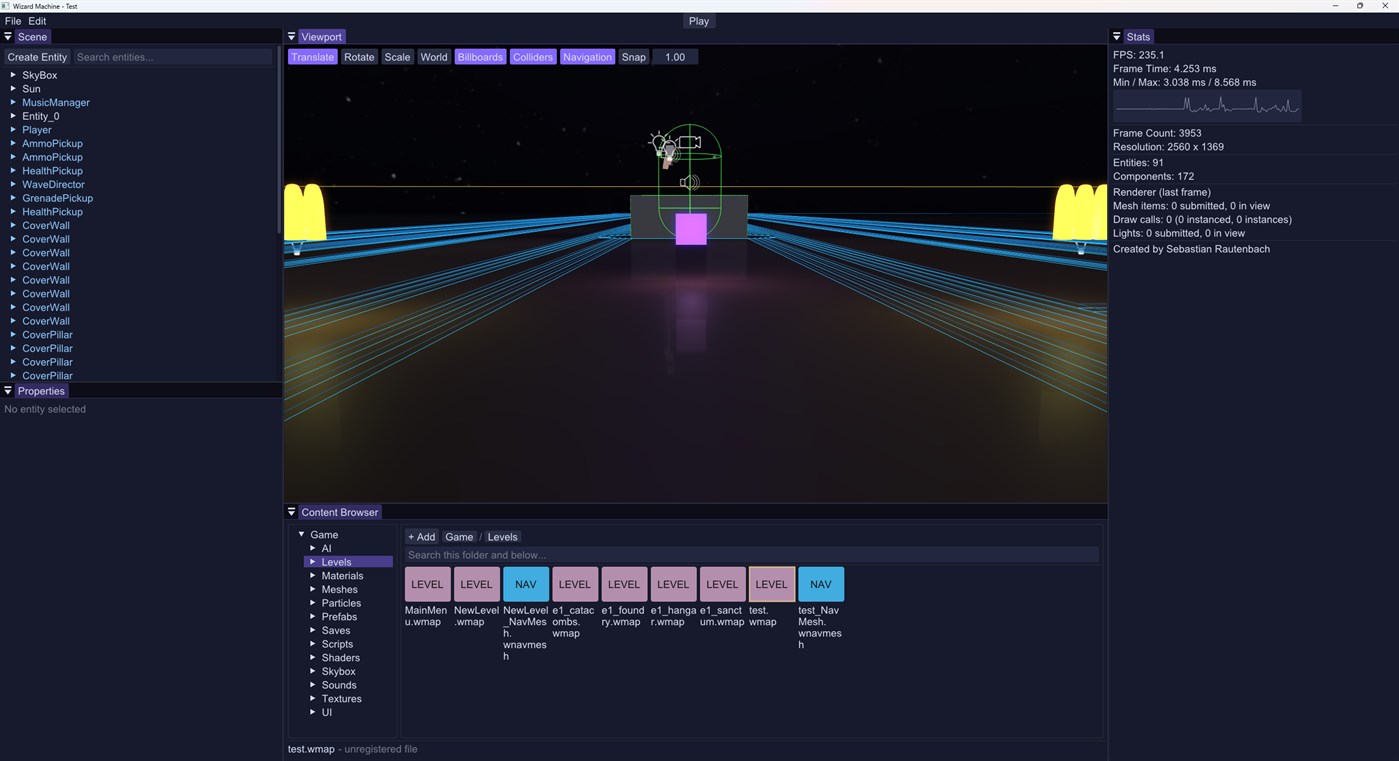
Task: Click the Create Entity button
Action: [37, 57]
